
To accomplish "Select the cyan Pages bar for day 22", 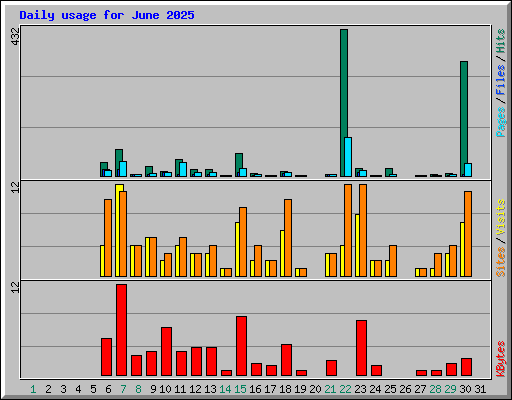I will pos(348,157).
